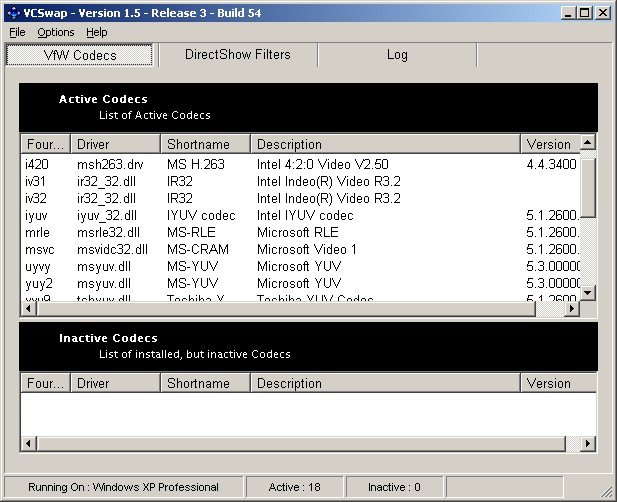Screen dimensions: 617x502
Task: Maximize the VCSwap window
Action: [x=585, y=13]
